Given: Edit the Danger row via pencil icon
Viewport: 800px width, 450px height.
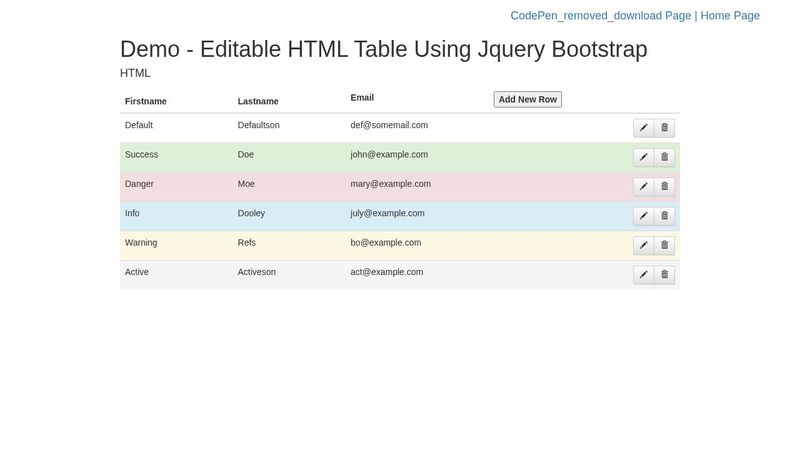Looking at the screenshot, I should click(x=643, y=186).
